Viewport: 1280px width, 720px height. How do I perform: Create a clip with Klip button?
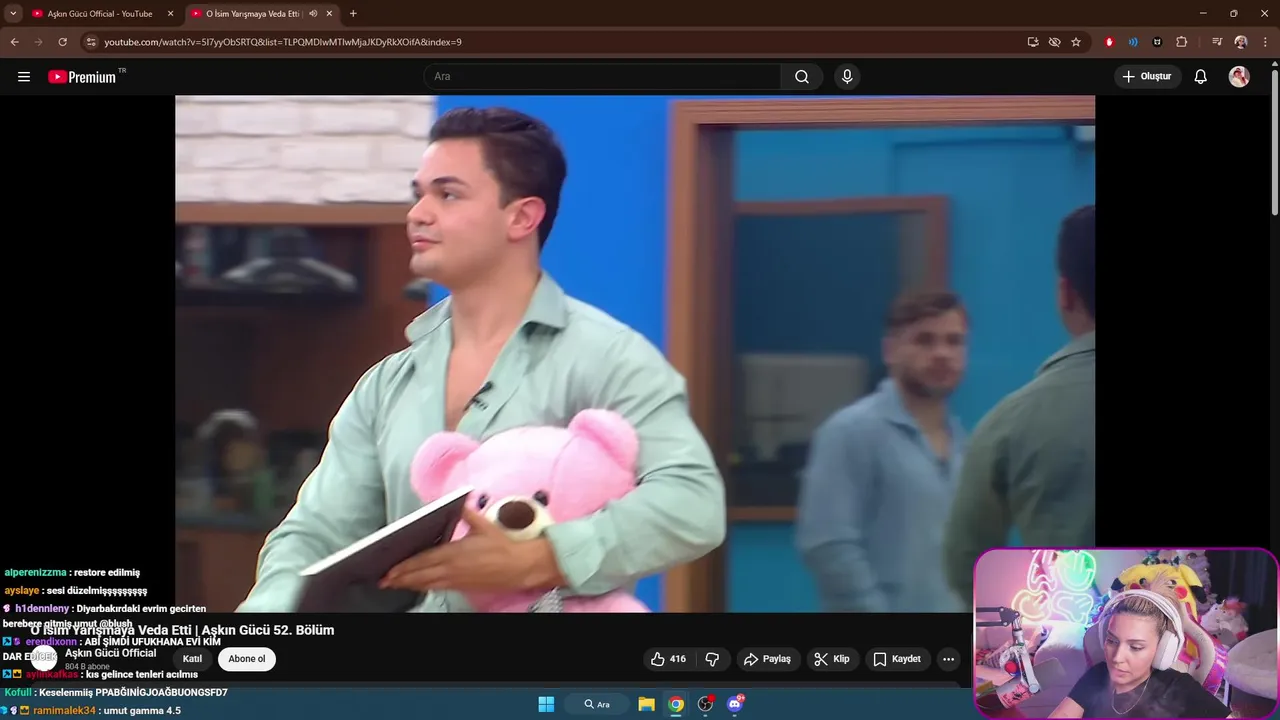click(x=832, y=659)
